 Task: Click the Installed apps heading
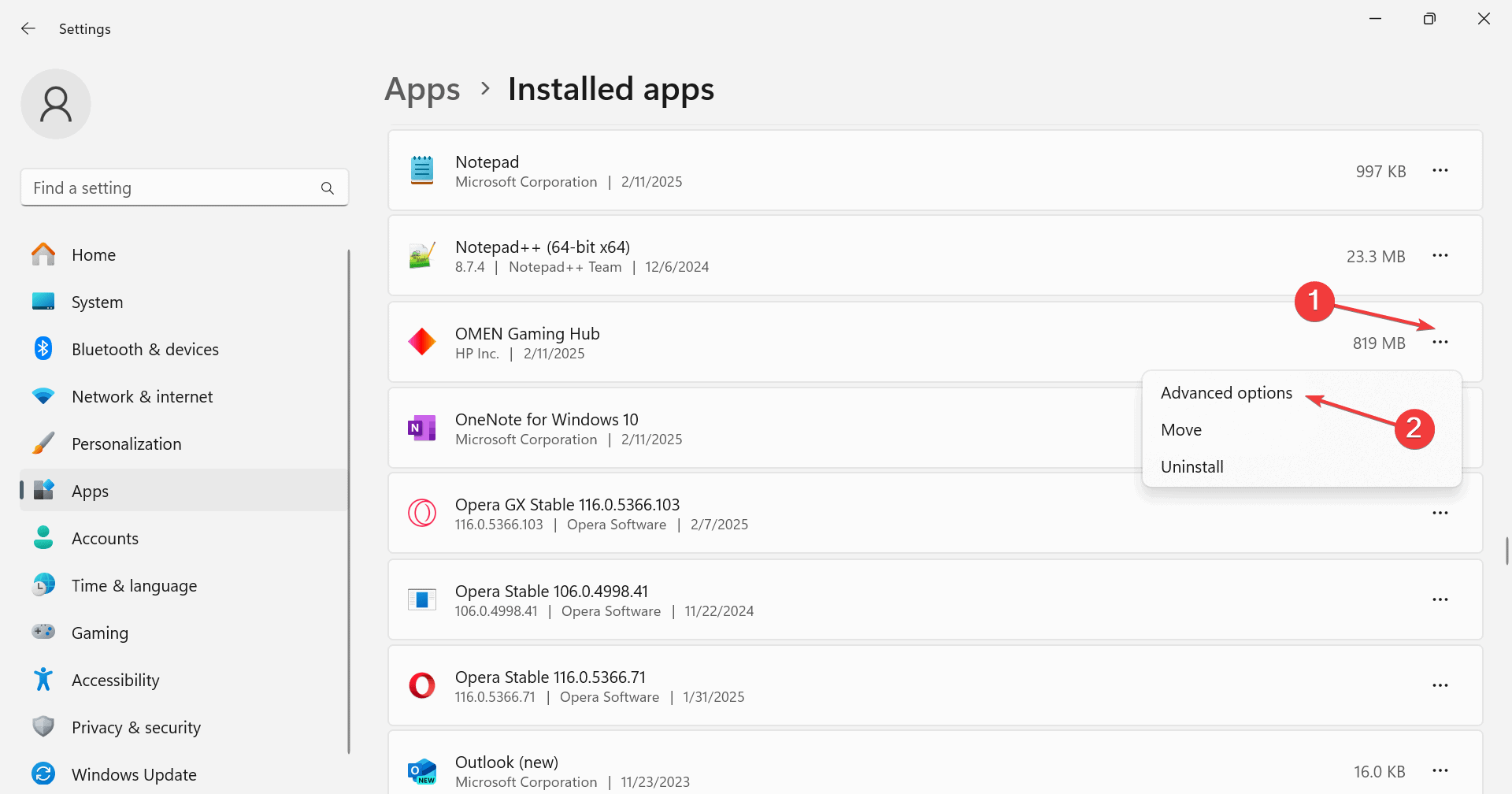[611, 89]
